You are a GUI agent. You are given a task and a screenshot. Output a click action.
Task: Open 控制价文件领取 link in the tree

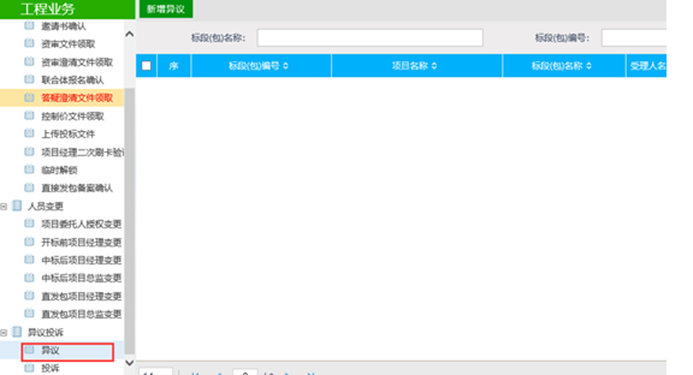72,116
